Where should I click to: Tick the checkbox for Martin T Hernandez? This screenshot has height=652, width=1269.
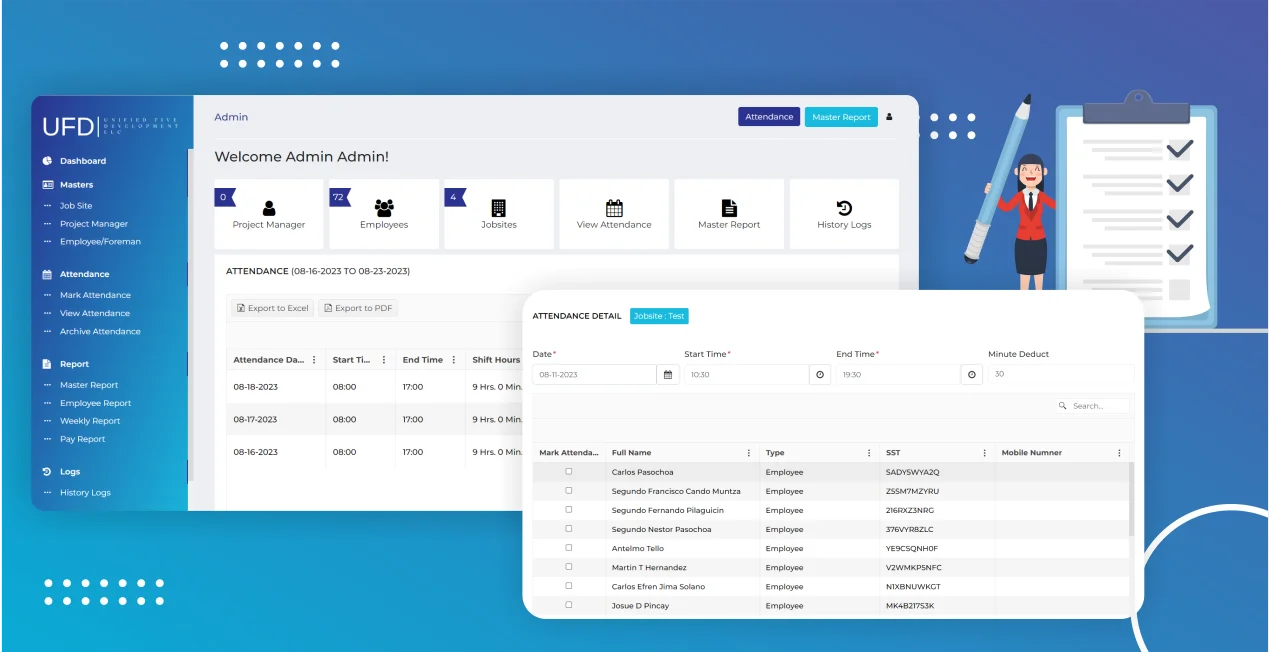[x=569, y=567]
